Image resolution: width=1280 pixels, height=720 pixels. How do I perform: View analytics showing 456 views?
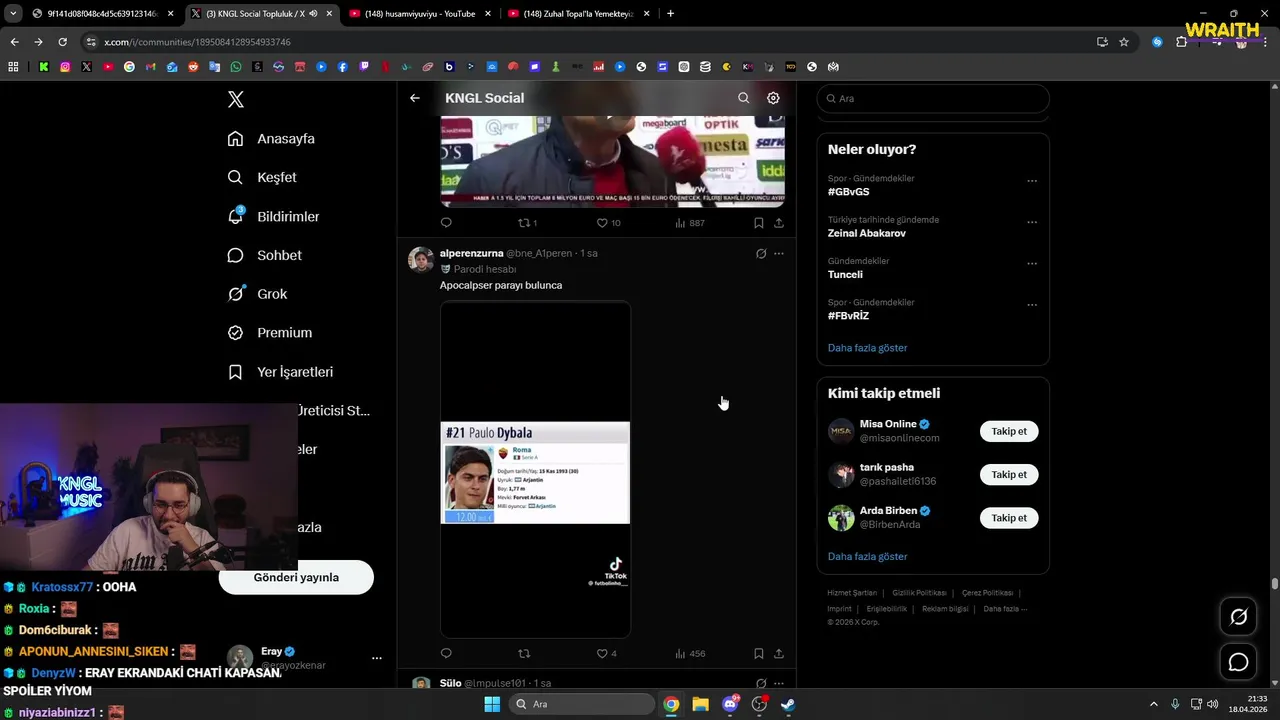click(x=689, y=653)
